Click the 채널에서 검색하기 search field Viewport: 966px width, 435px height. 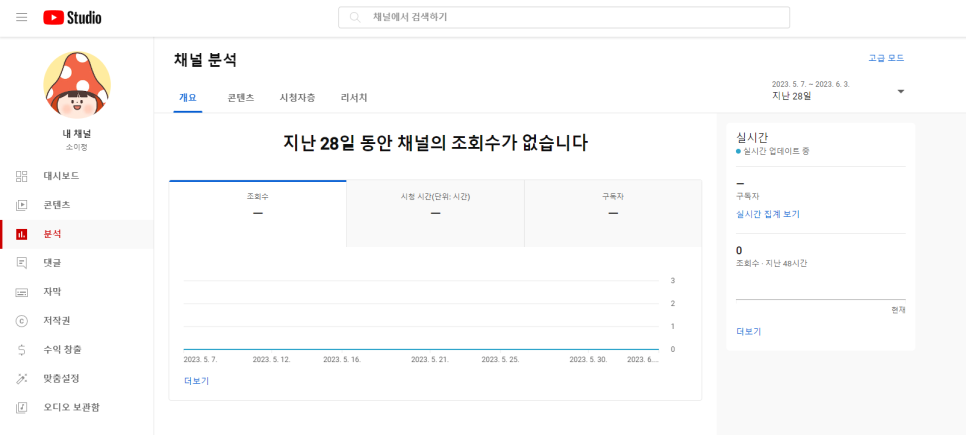tap(564, 18)
